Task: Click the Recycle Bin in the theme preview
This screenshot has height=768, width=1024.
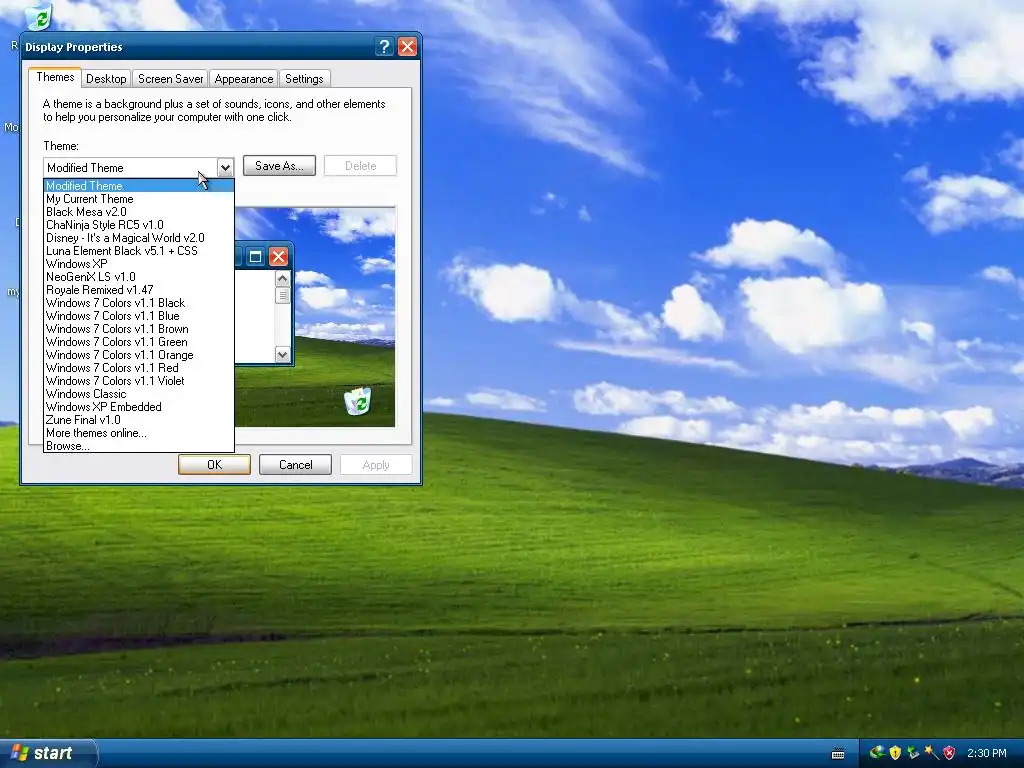Action: click(x=357, y=401)
